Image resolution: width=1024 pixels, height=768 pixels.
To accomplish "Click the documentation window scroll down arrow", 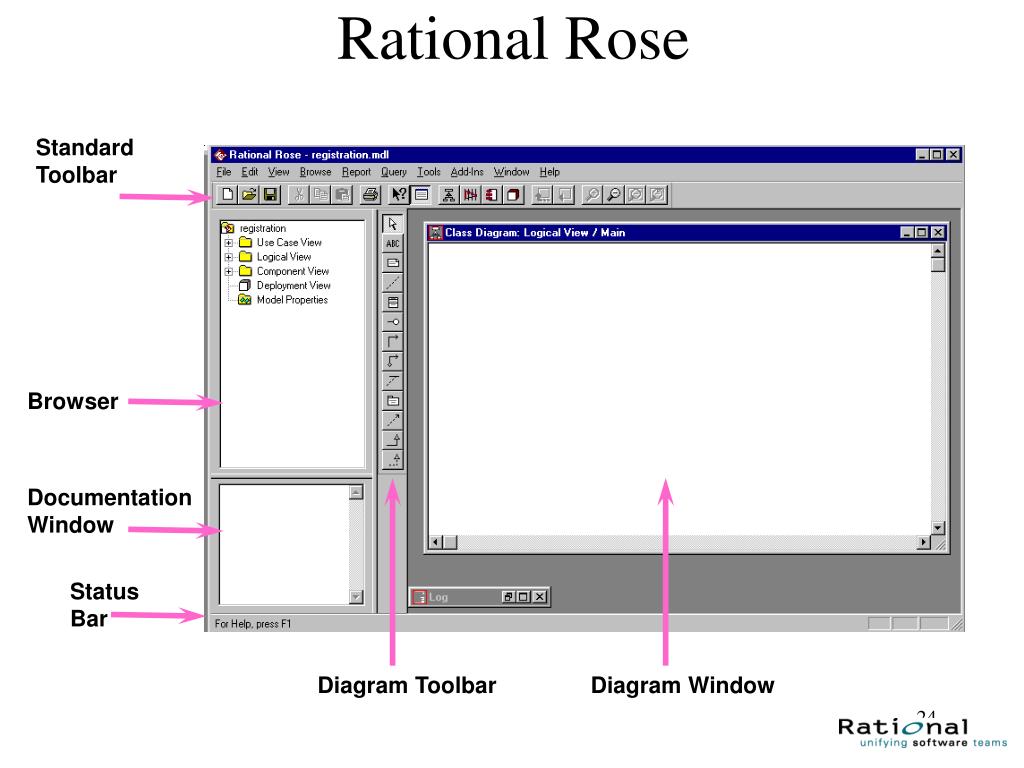I will [356, 596].
